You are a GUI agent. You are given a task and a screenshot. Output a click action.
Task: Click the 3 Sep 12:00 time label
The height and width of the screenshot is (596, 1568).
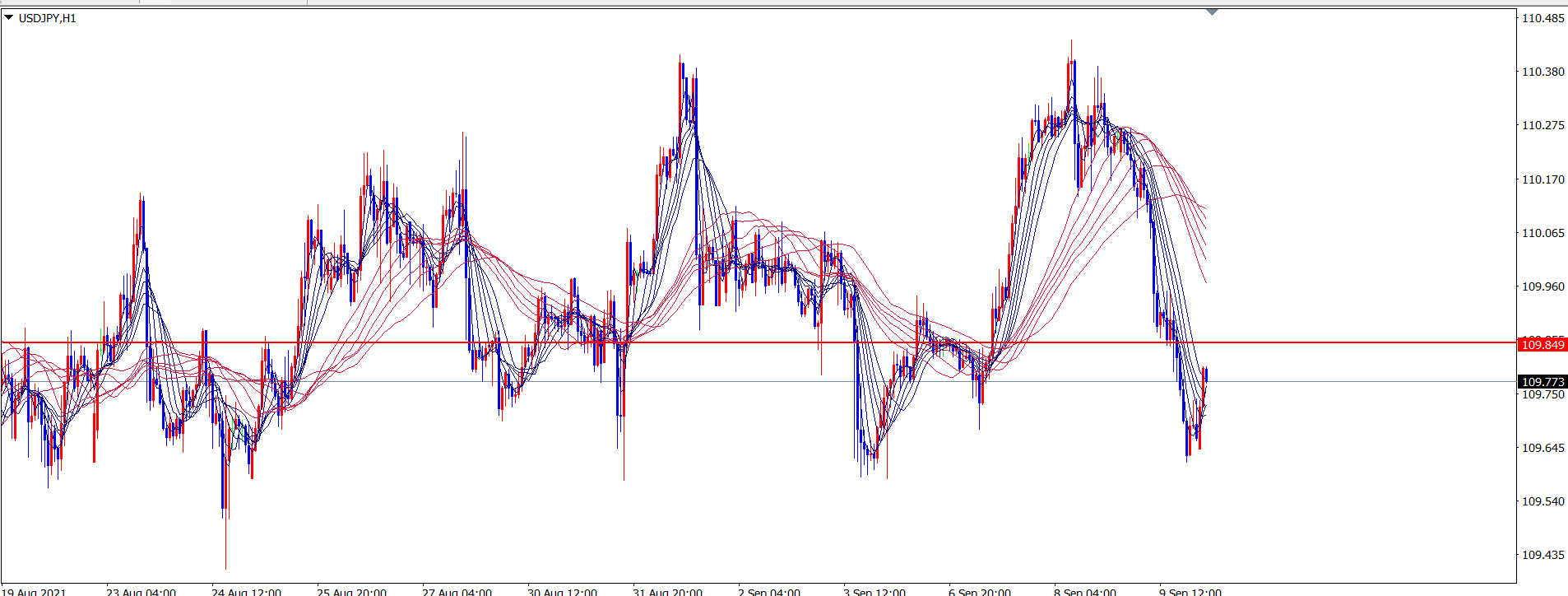pos(874,591)
